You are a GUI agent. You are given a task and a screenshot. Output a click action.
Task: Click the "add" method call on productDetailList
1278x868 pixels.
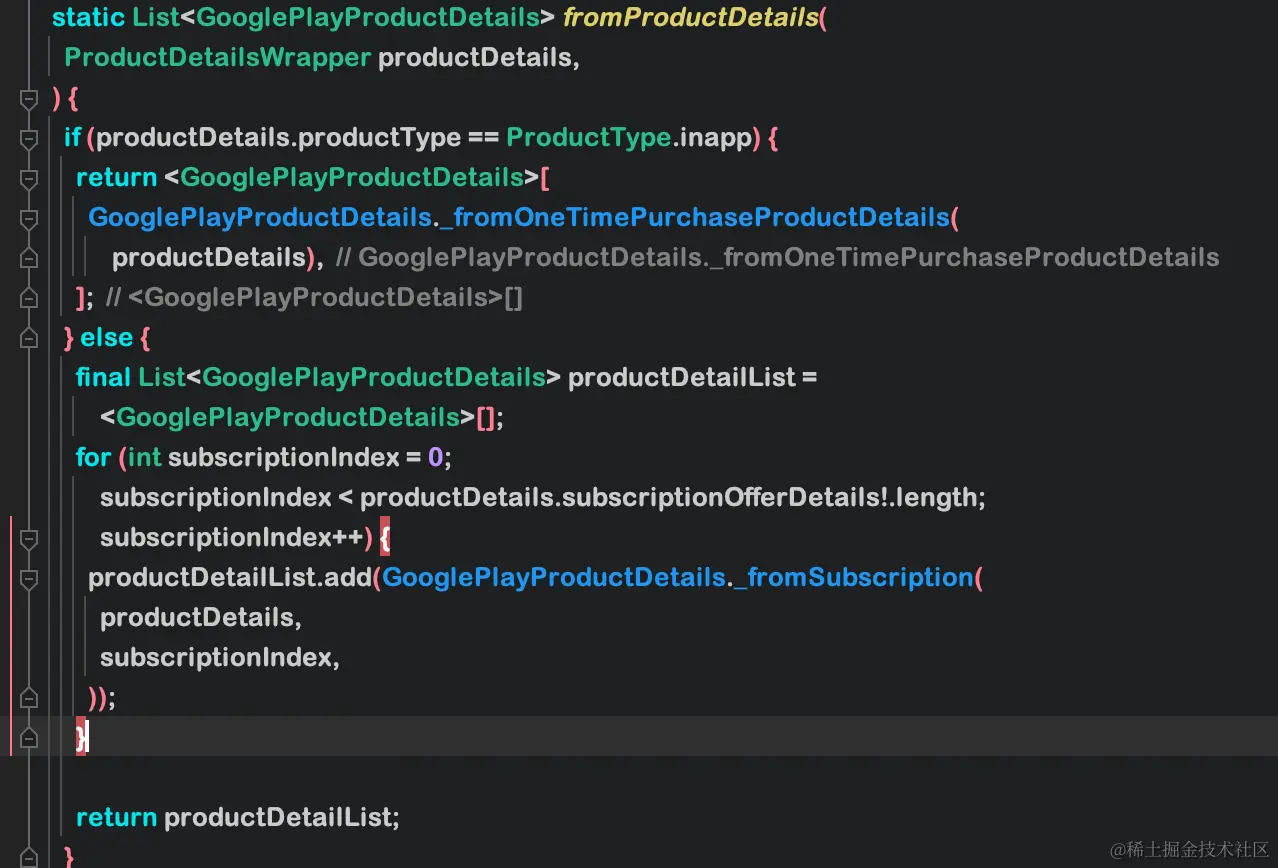(x=347, y=577)
